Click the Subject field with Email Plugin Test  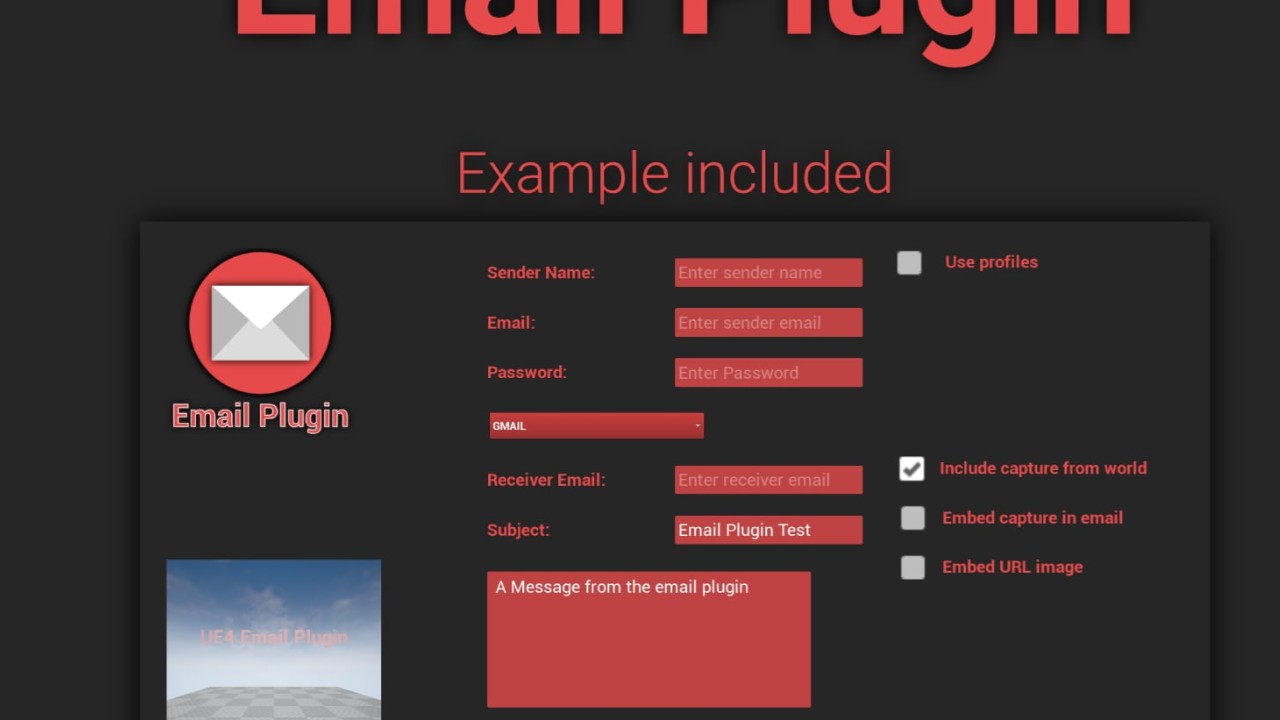[768, 530]
